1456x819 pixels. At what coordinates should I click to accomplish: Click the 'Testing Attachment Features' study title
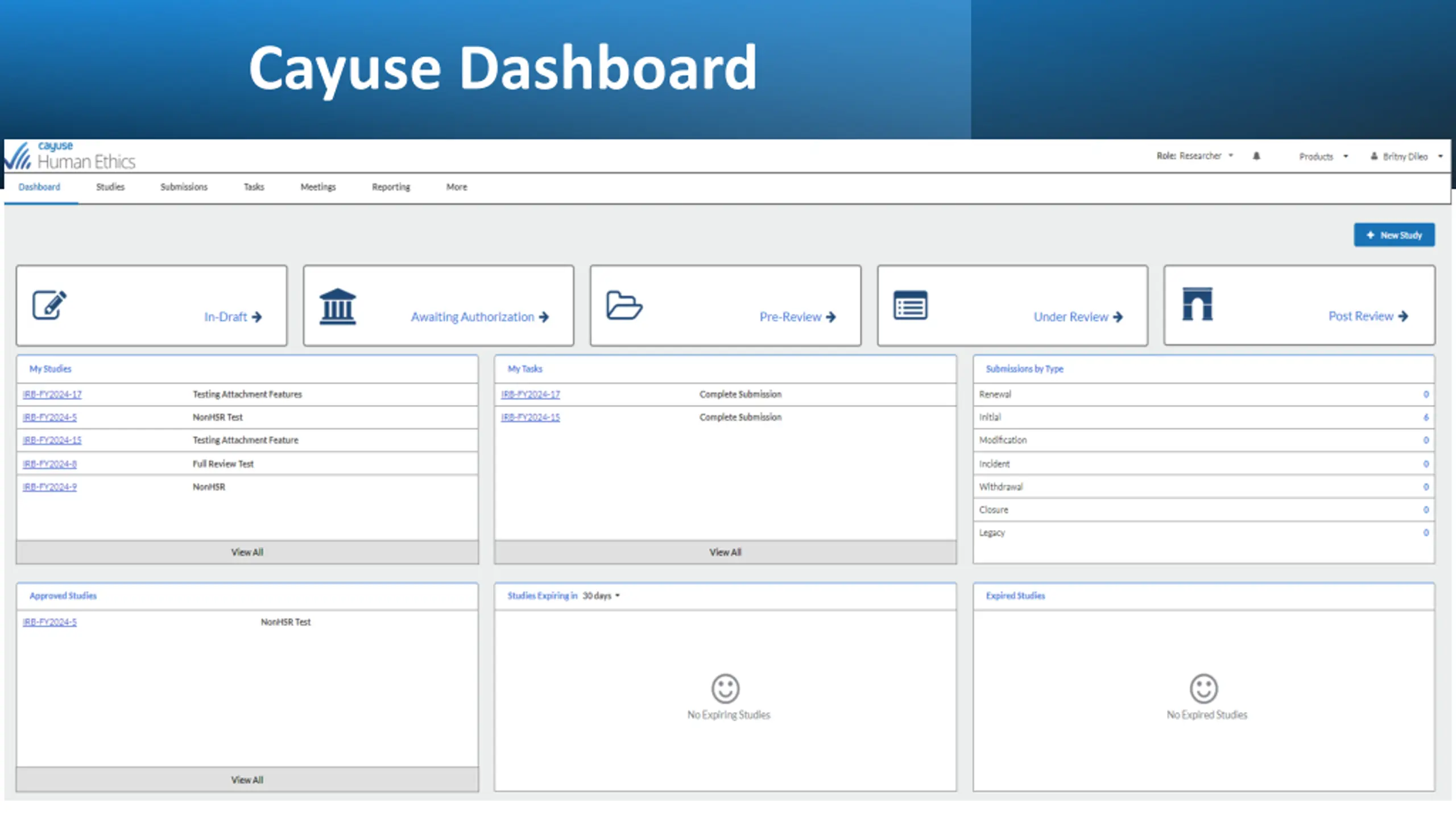click(x=247, y=394)
